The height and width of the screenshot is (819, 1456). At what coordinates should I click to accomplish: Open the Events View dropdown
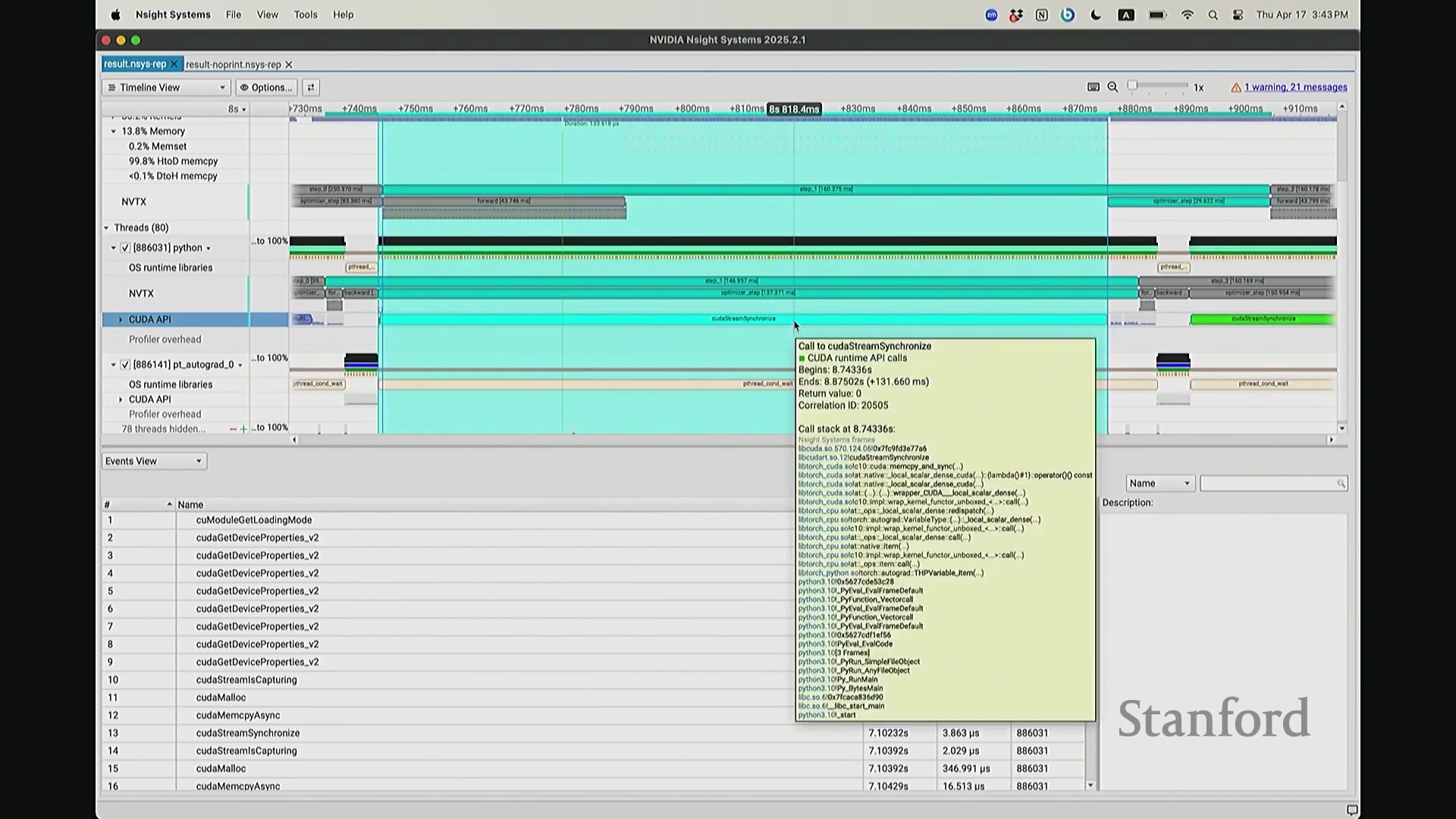click(x=154, y=461)
